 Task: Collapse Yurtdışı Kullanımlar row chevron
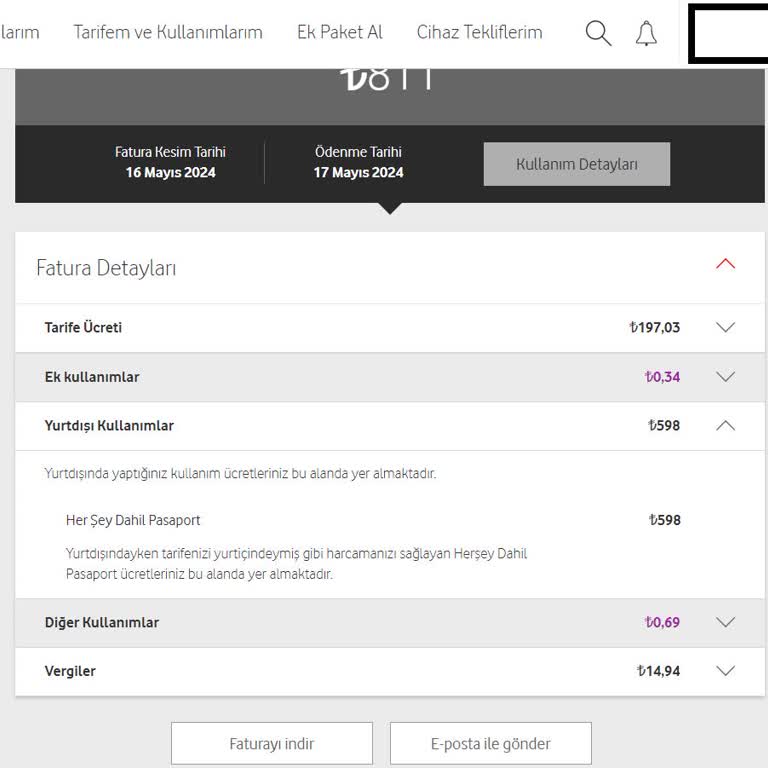point(725,426)
